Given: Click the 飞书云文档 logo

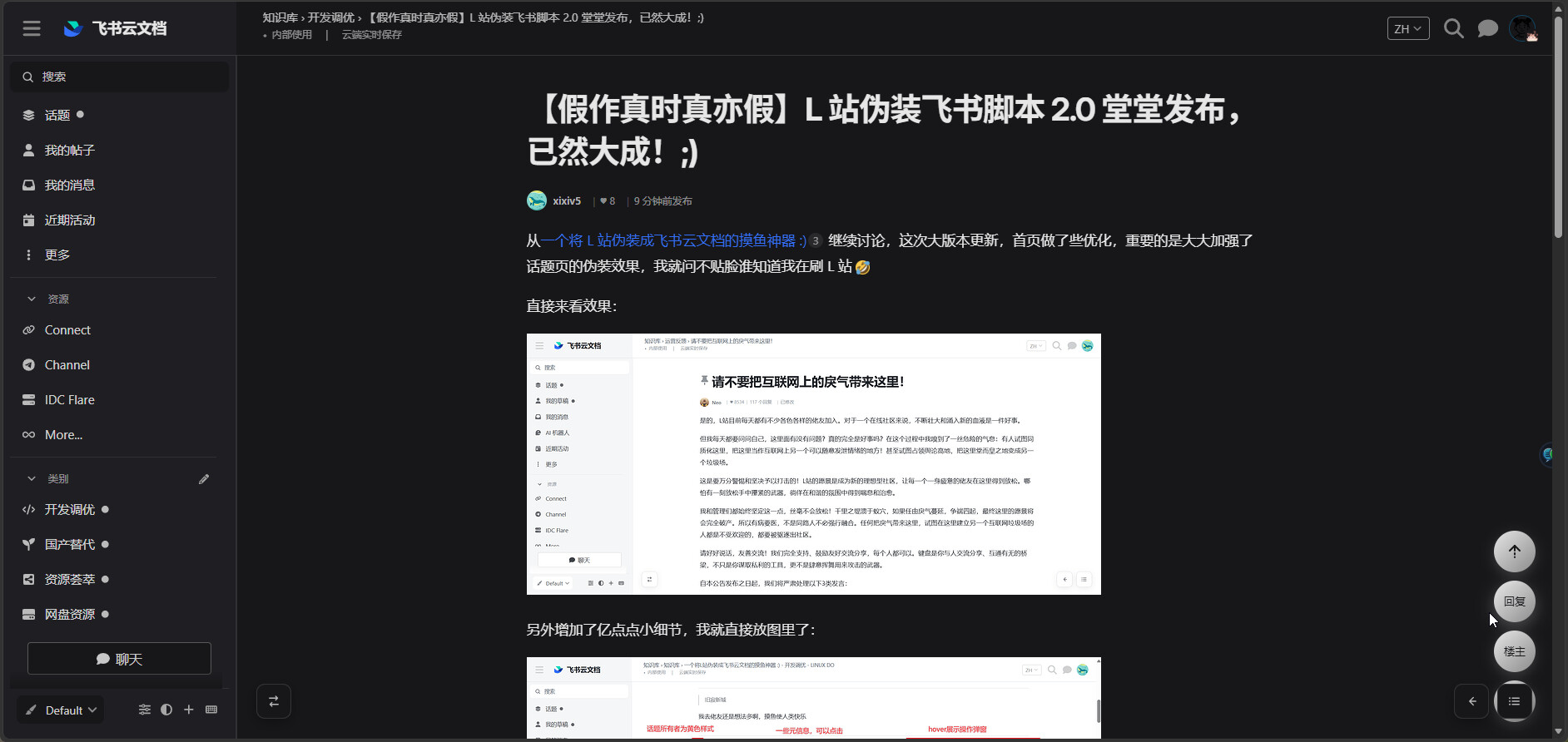Looking at the screenshot, I should (116, 28).
